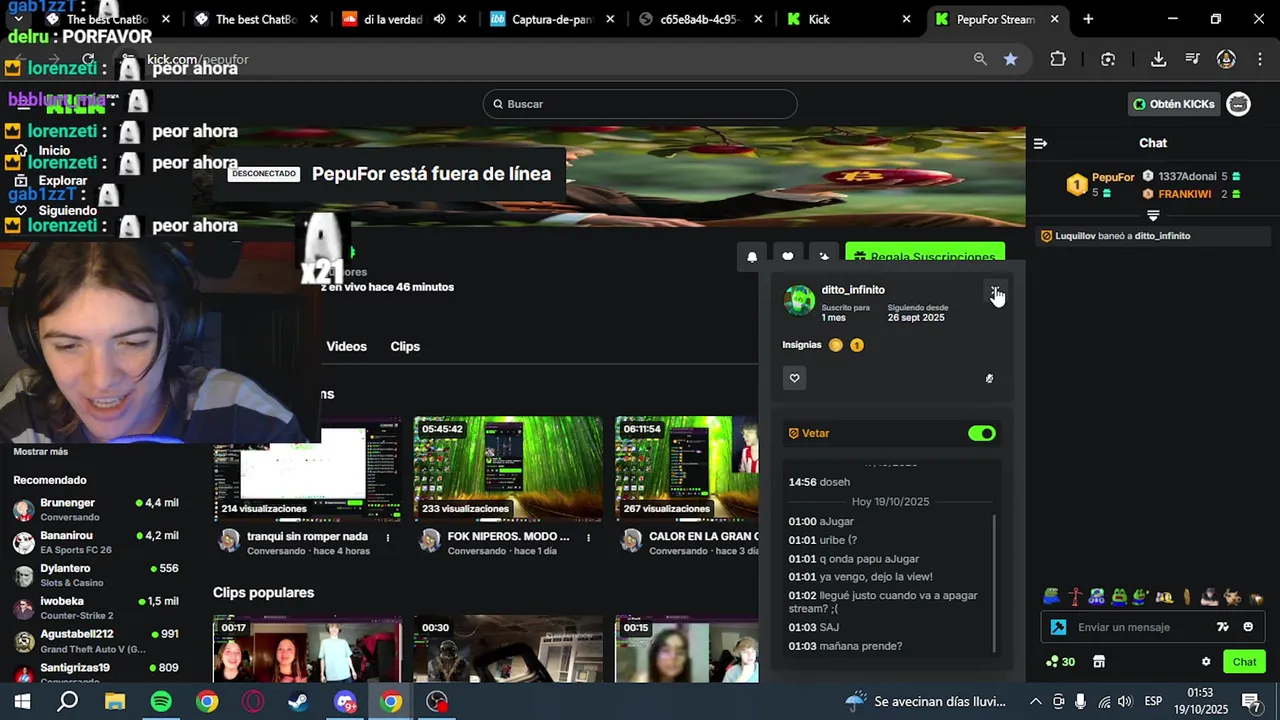Switch to Captura-de-pan browser tab
Image resolution: width=1280 pixels, height=720 pixels.
point(551,19)
